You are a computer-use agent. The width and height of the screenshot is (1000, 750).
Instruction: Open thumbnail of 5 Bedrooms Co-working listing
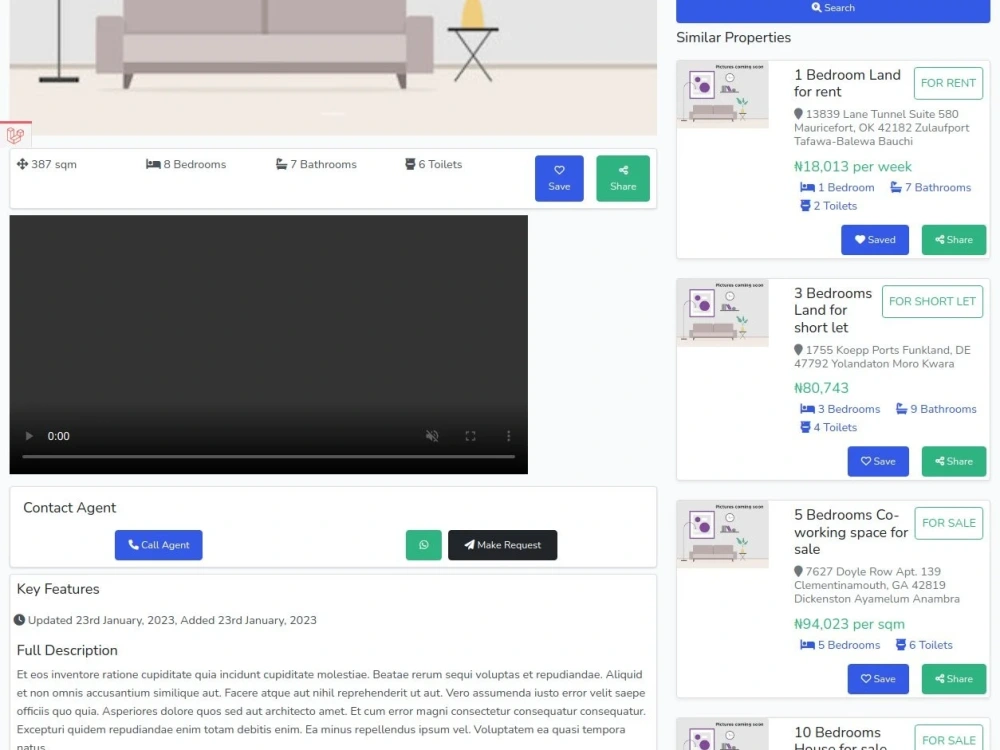click(x=723, y=534)
